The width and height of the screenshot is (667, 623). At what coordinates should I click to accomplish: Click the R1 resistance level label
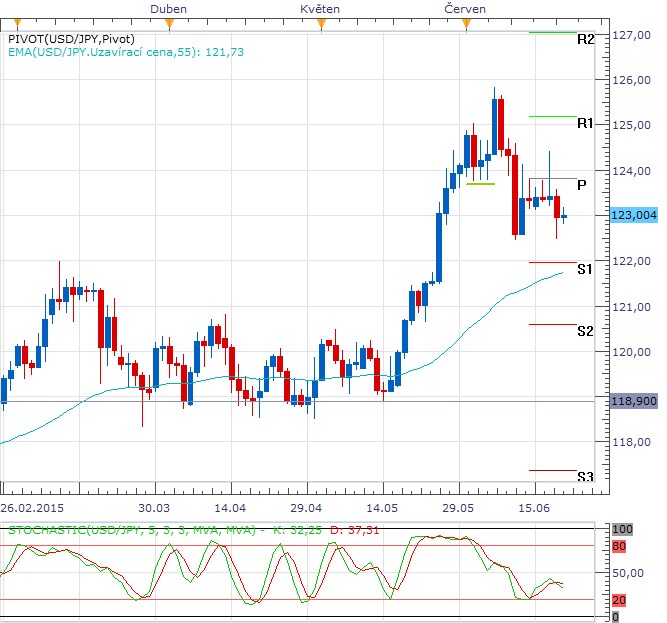tap(585, 123)
